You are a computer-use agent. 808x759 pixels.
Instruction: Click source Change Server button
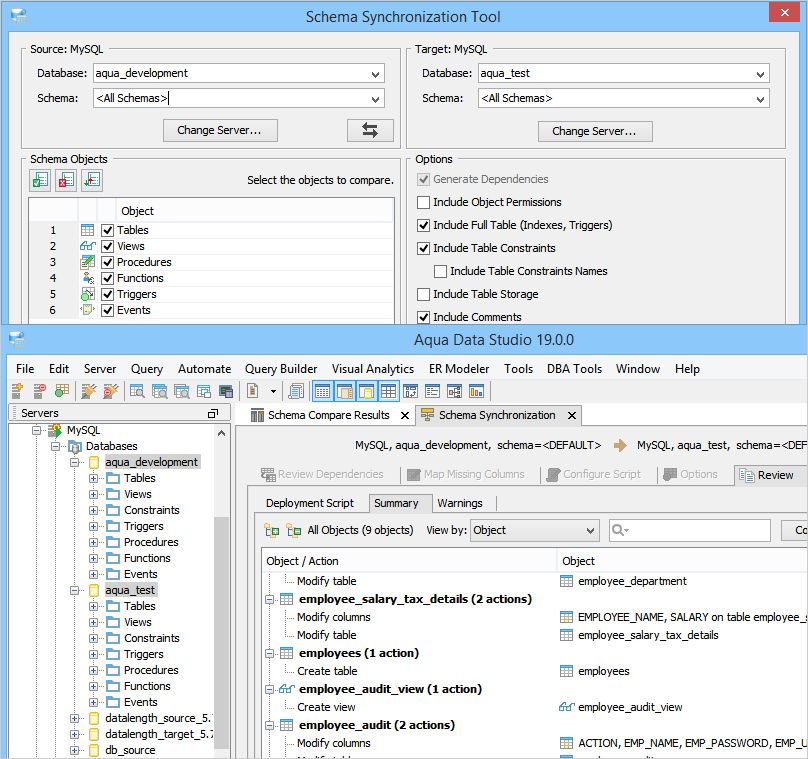tap(220, 130)
